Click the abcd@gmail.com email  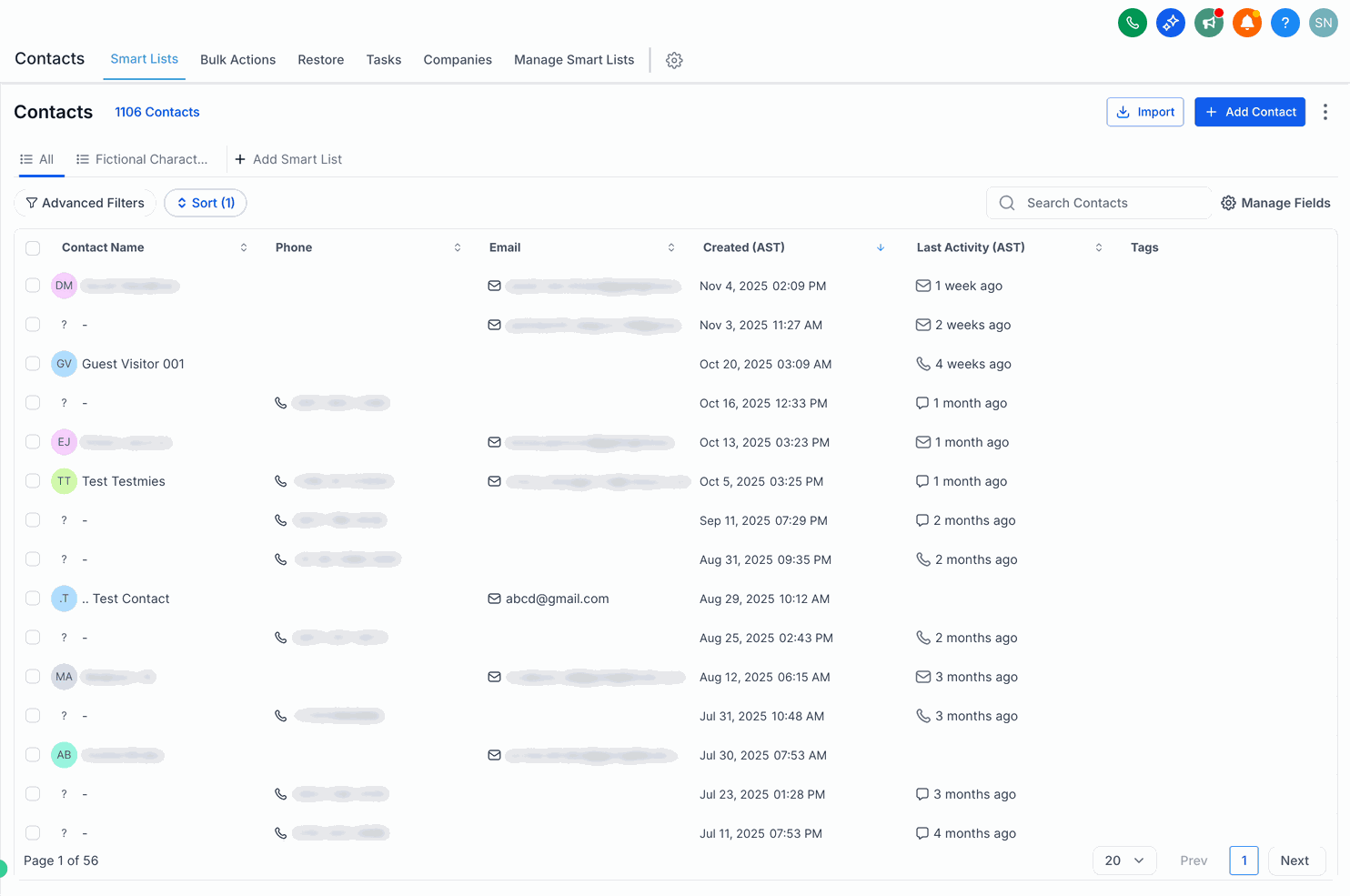558,599
